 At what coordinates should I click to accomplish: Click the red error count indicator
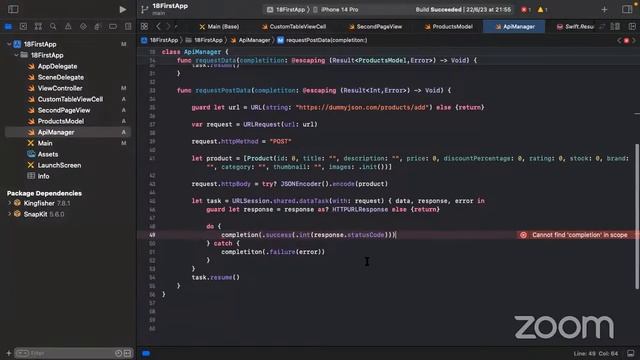click(526, 9)
